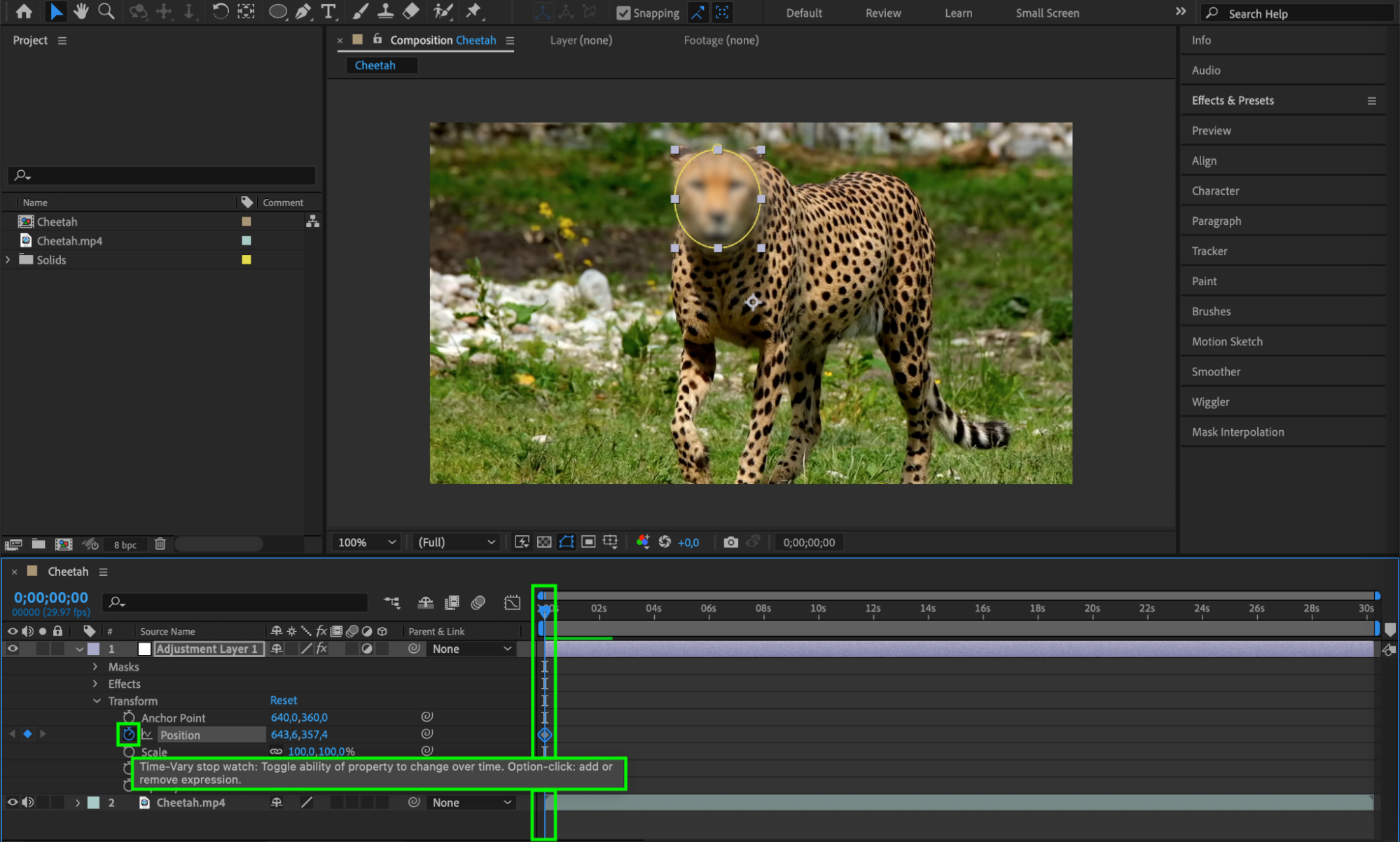
Task: Select the Puppet Pin tool
Action: coord(473,11)
